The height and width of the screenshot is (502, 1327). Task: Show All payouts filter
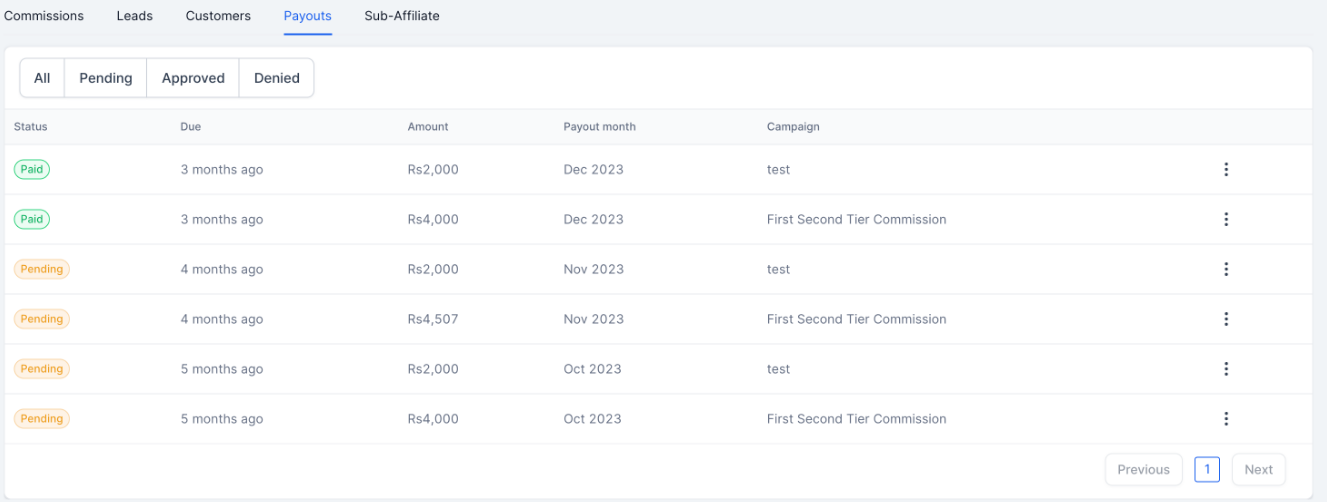(x=42, y=78)
